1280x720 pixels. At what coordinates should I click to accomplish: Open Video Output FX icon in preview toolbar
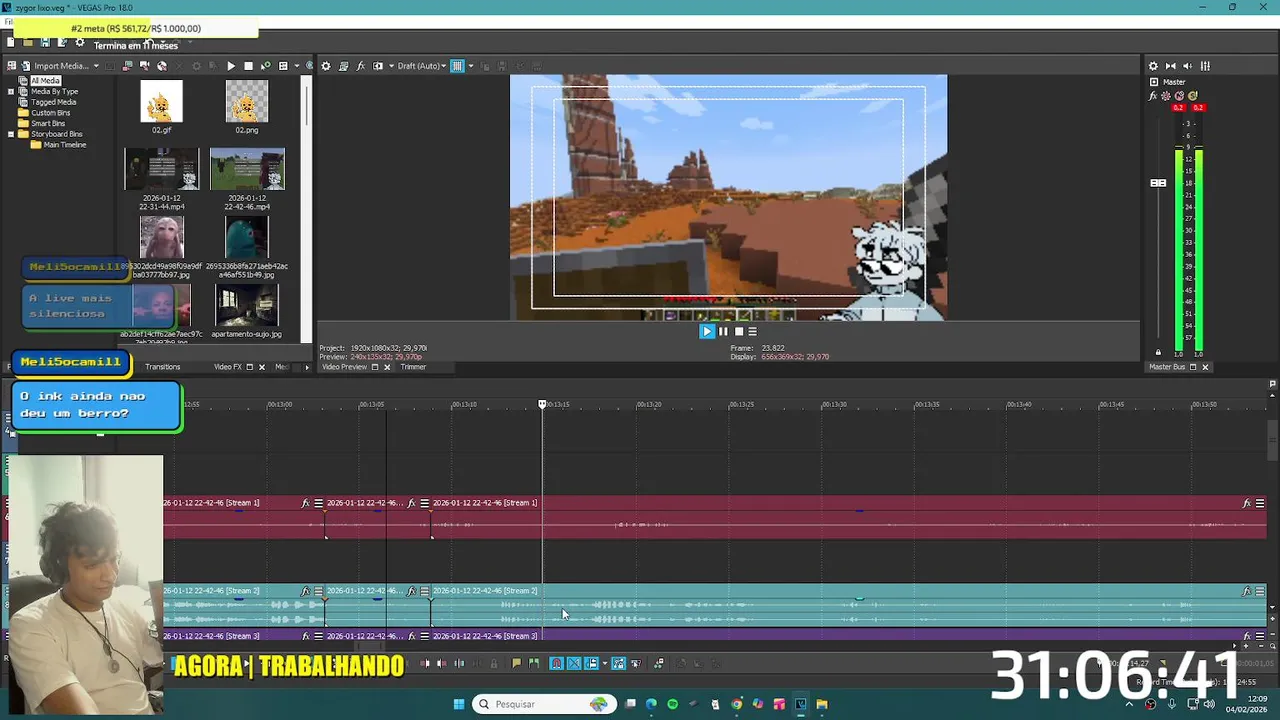coord(360,66)
